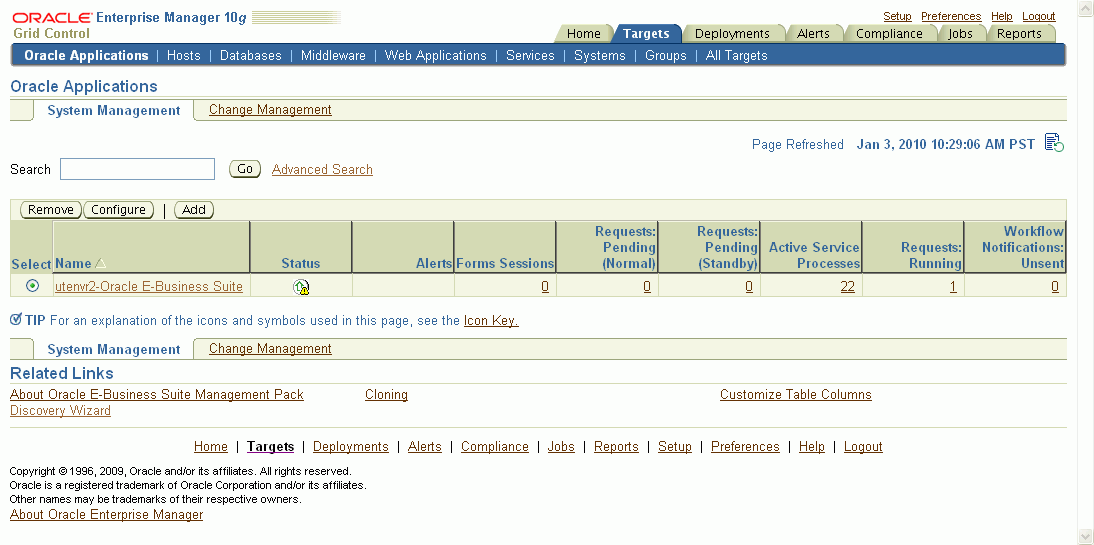Click footer Alerts link
Screen dimensions: 1094x545
click(x=425, y=447)
